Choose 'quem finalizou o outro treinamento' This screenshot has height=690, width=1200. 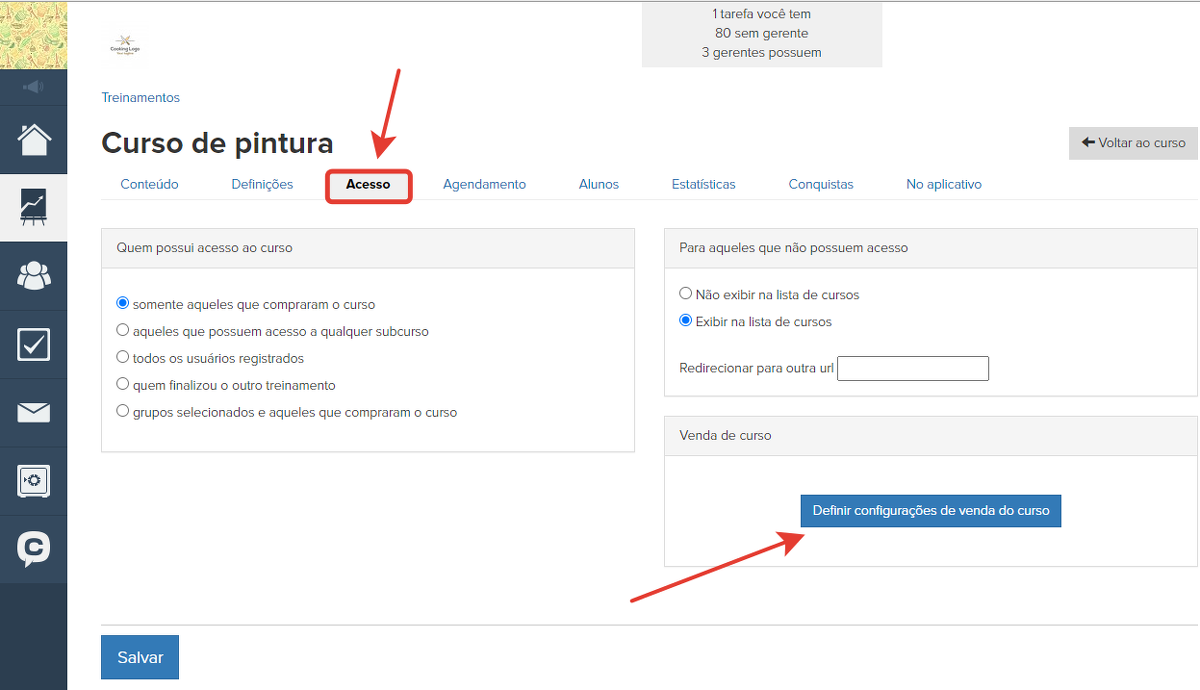click(x=123, y=384)
